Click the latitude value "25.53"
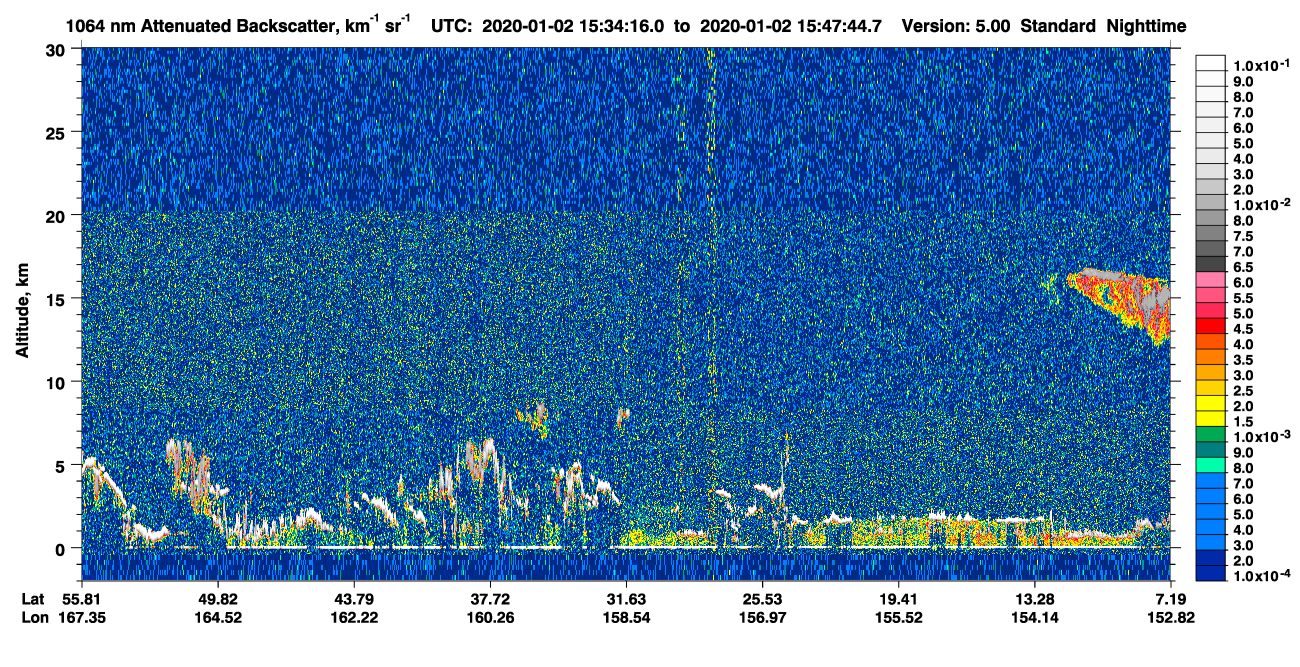The height and width of the screenshot is (667, 1300). click(x=762, y=599)
